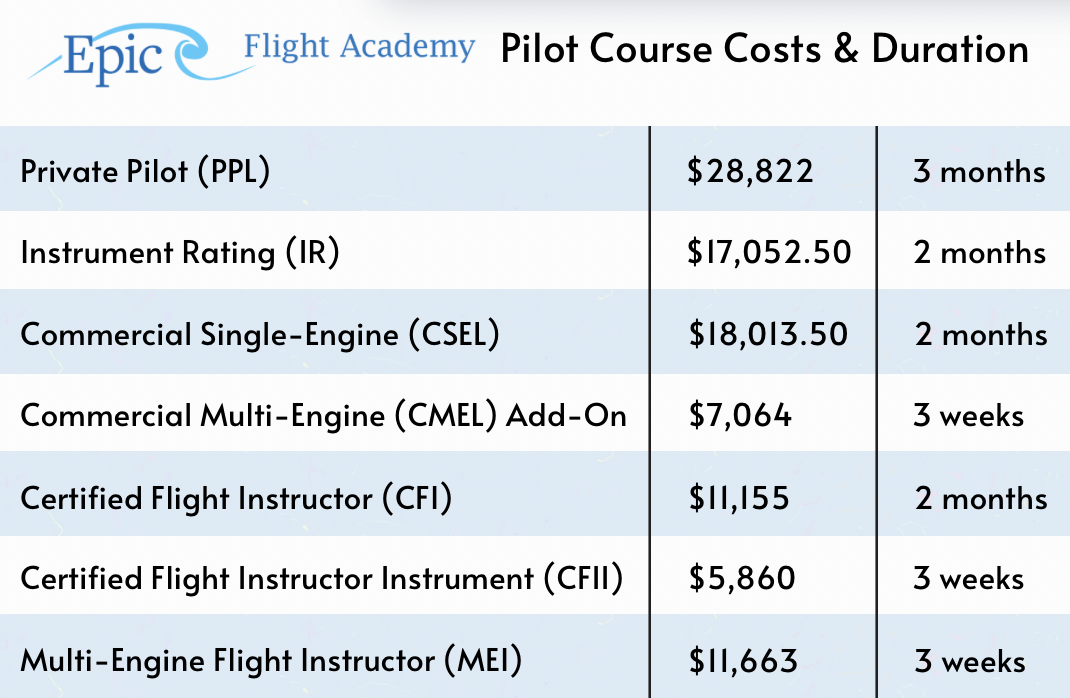Viewport: 1070px width, 698px height.
Task: Click the $11,663 cost value
Action: (x=743, y=660)
